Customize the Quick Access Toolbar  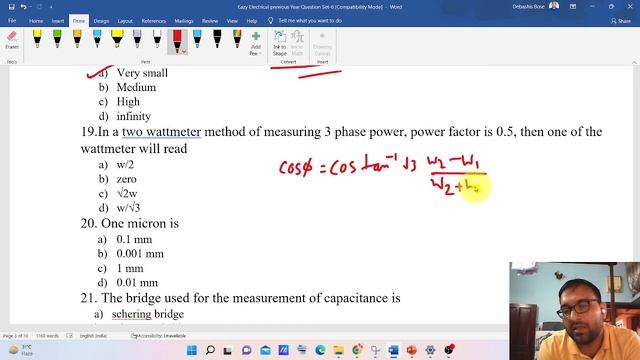click(x=51, y=7)
